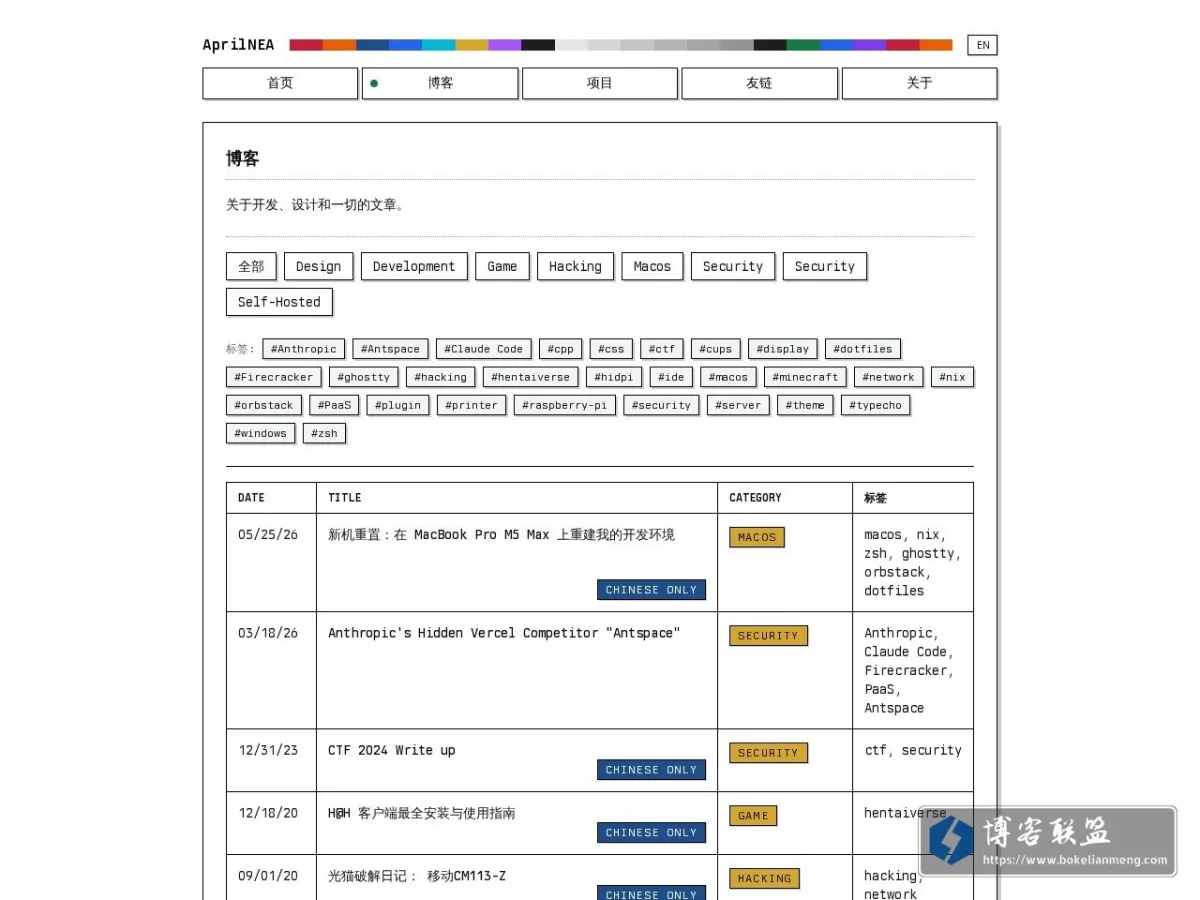Select the #display tag
1200x900 pixels.
(x=783, y=349)
